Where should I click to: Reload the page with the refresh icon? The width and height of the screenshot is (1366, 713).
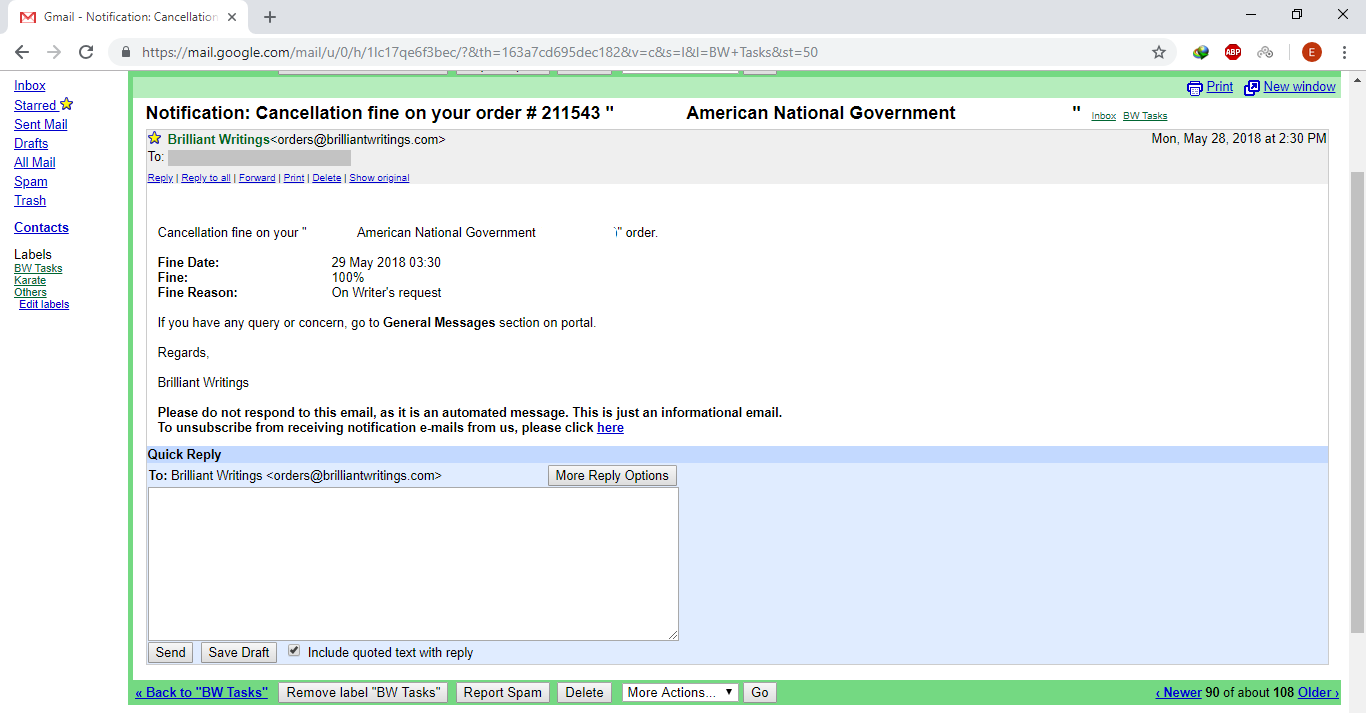click(x=86, y=52)
